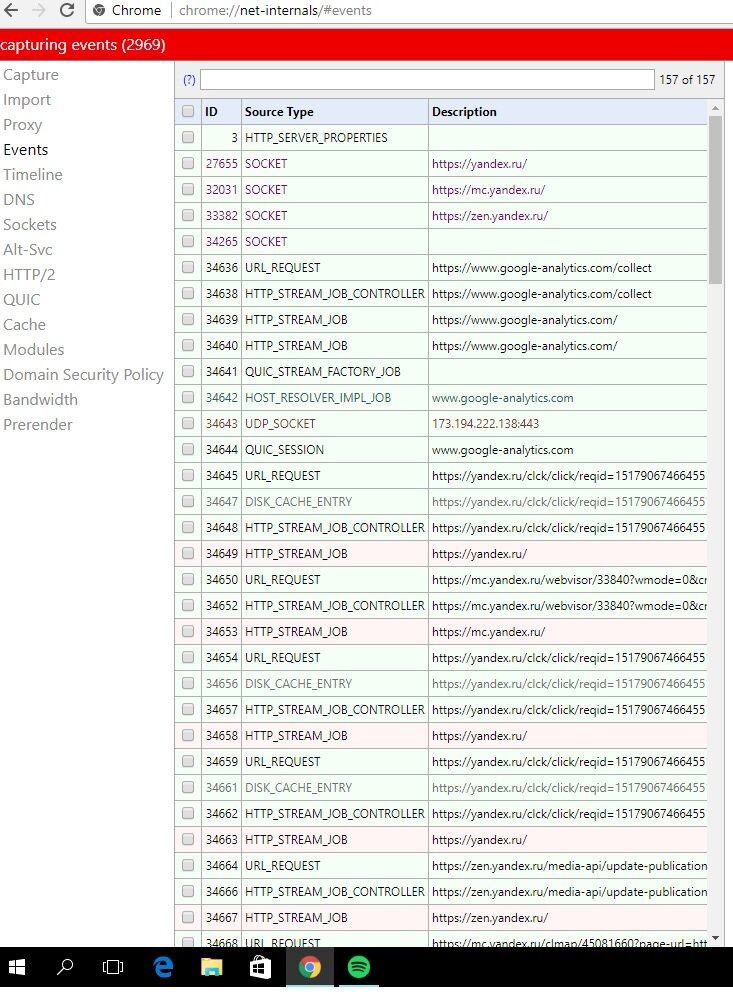Open the Cache tab
733x1001 pixels.
[x=24, y=324]
